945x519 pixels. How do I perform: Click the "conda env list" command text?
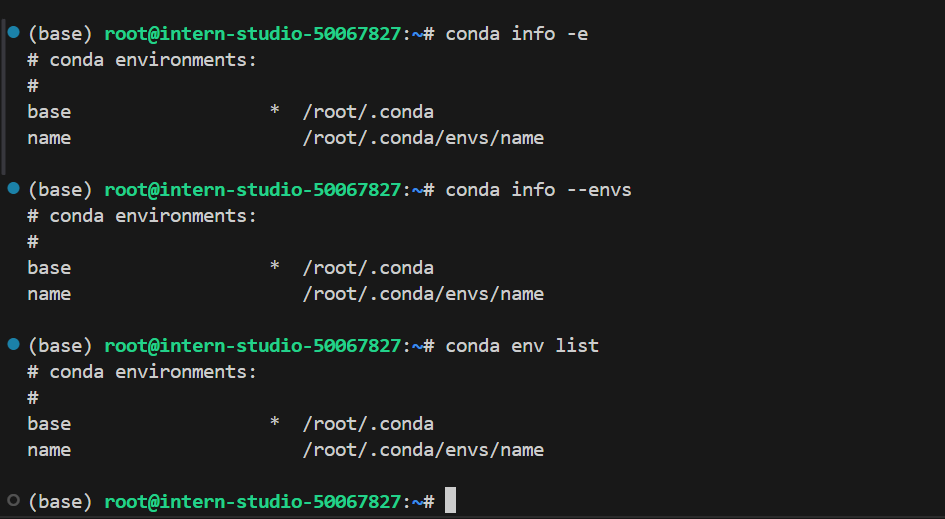[522, 346]
